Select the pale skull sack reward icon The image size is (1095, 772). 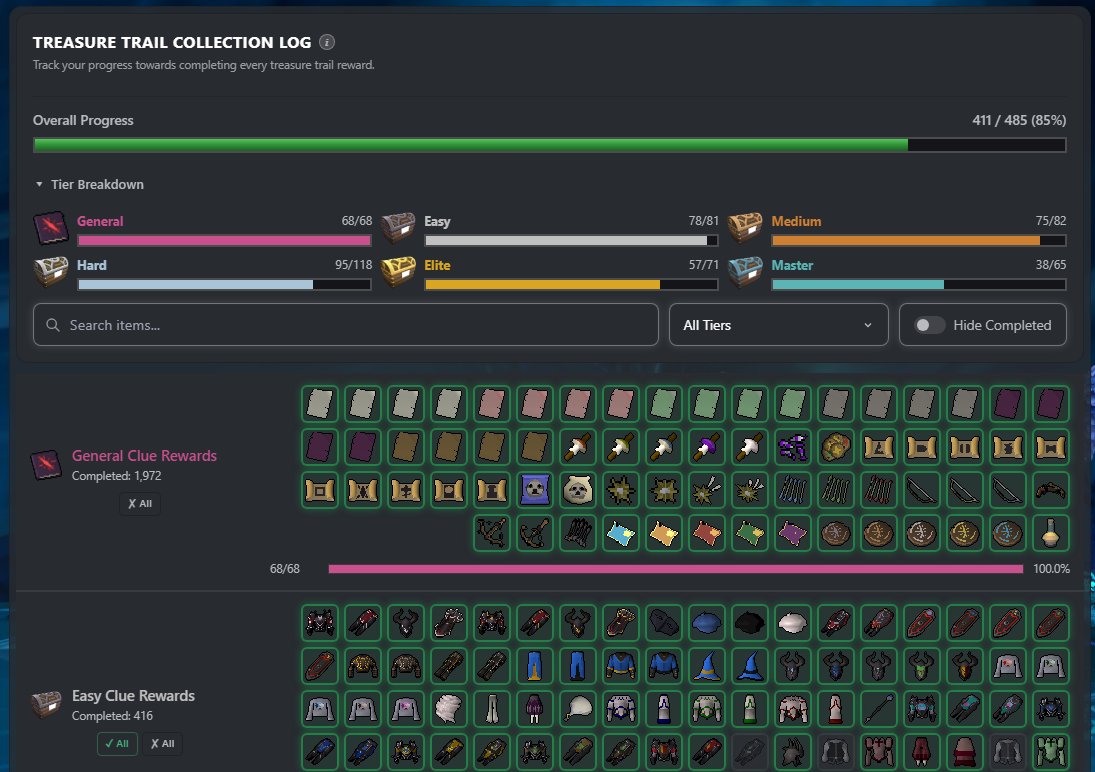[x=578, y=490]
